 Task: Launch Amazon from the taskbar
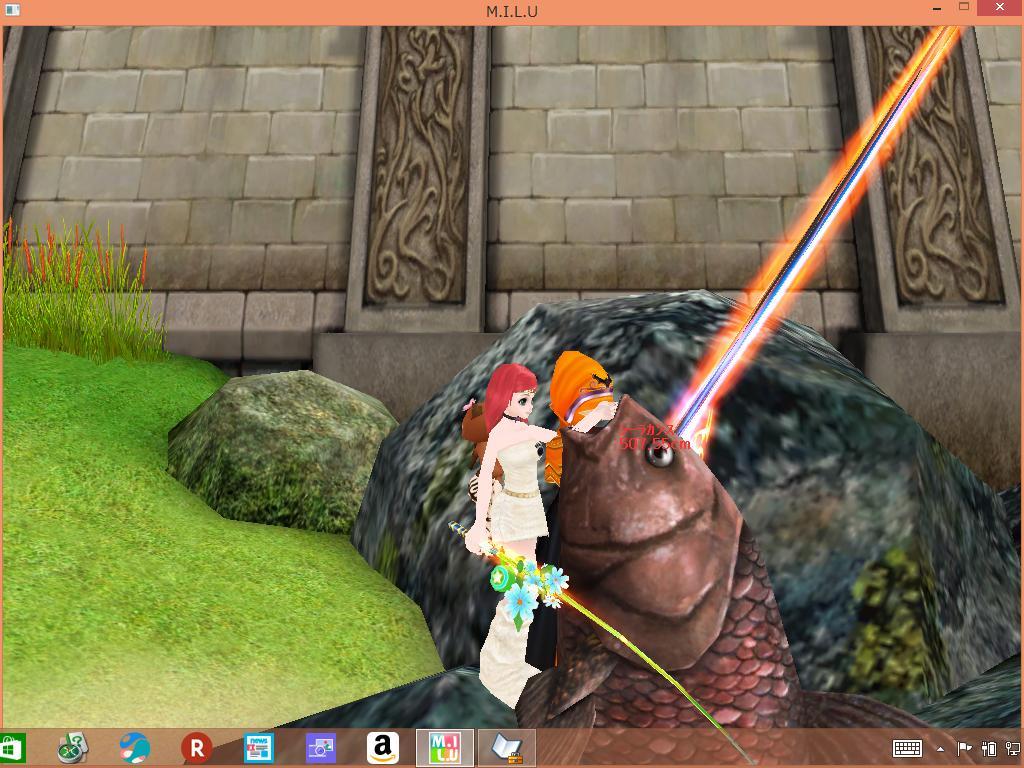pyautogui.click(x=383, y=747)
